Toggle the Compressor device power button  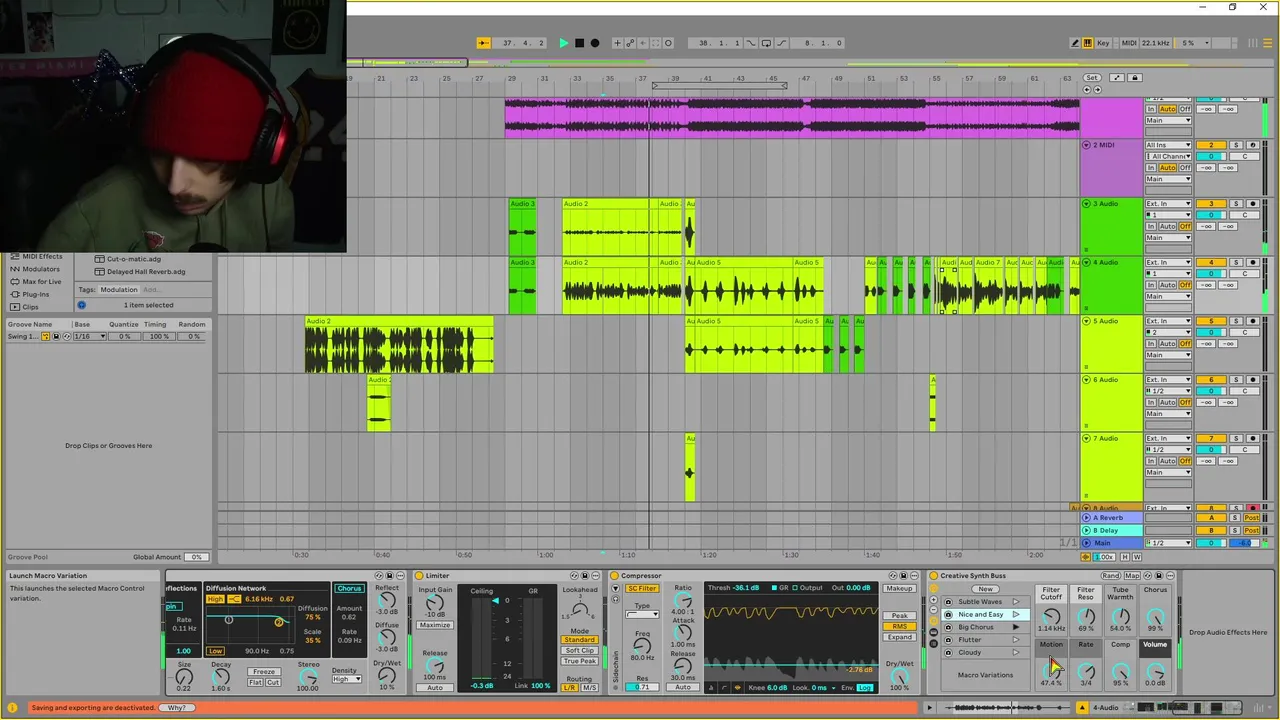[x=615, y=576]
